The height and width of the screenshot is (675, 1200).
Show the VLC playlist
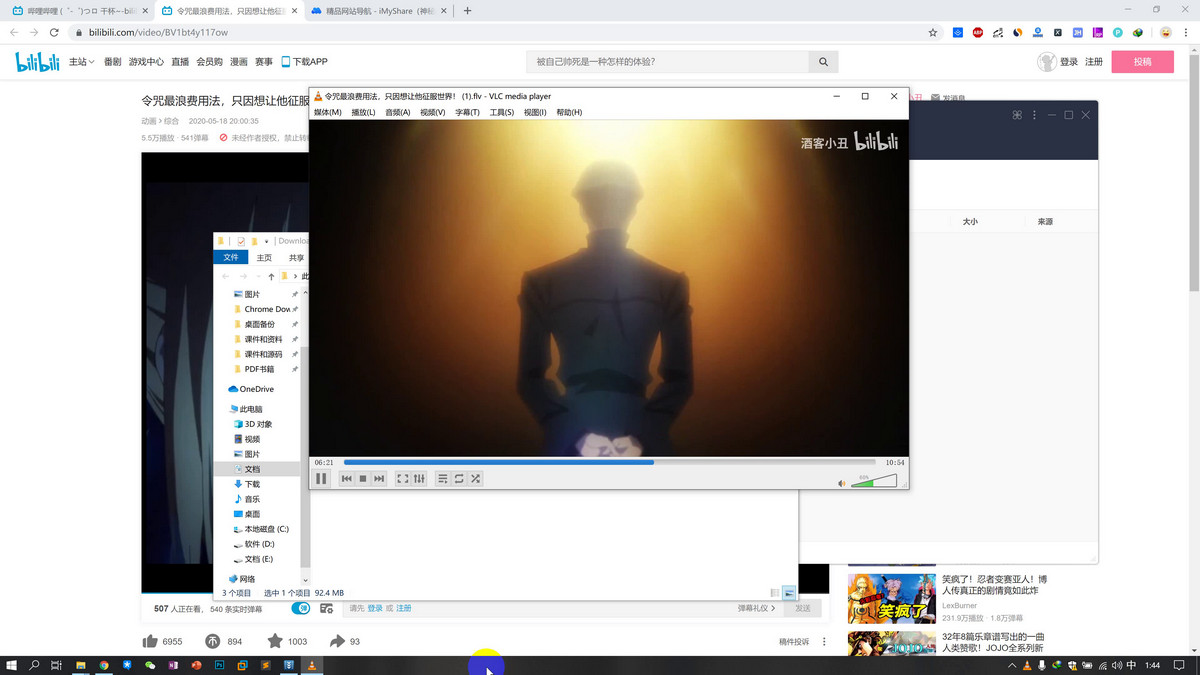pos(442,479)
